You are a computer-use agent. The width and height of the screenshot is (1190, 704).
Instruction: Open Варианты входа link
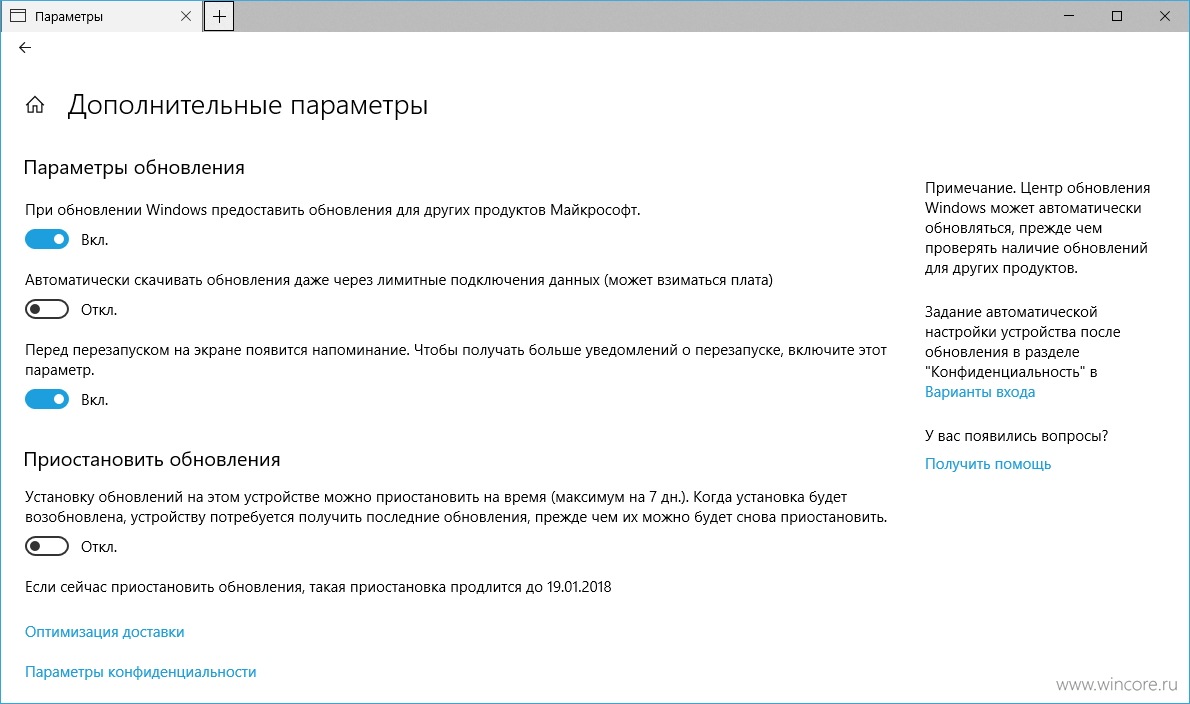point(980,392)
